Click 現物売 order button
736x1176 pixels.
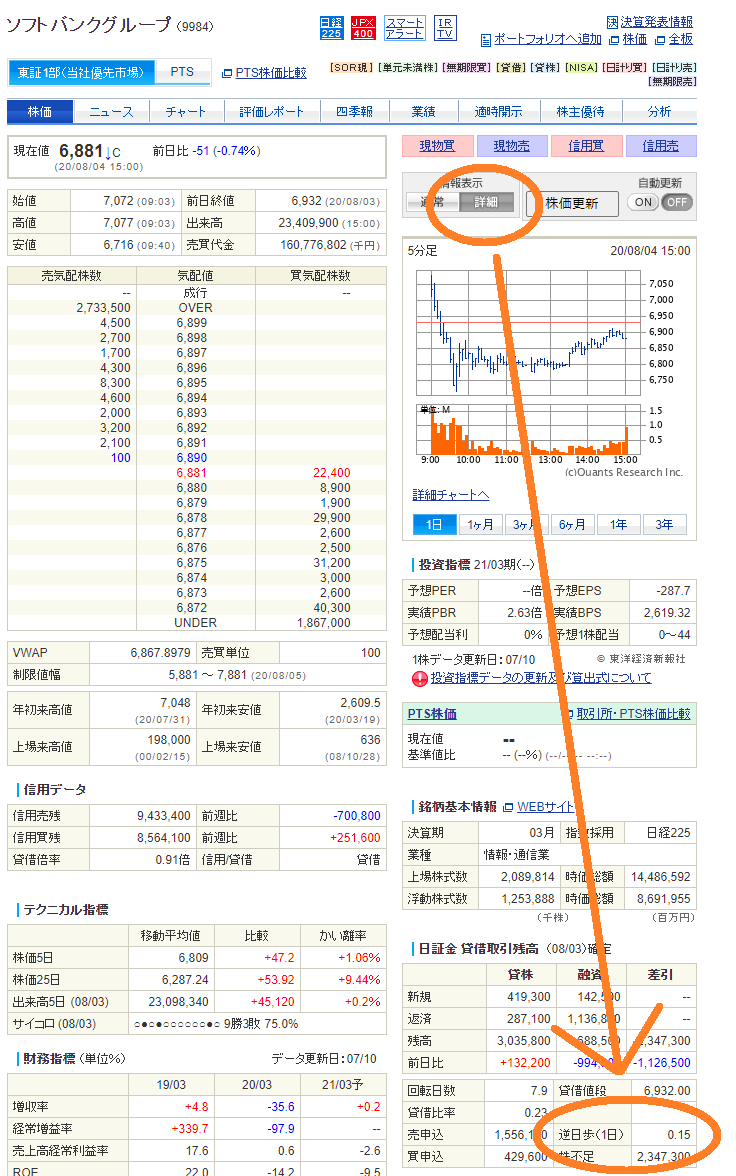(x=512, y=146)
